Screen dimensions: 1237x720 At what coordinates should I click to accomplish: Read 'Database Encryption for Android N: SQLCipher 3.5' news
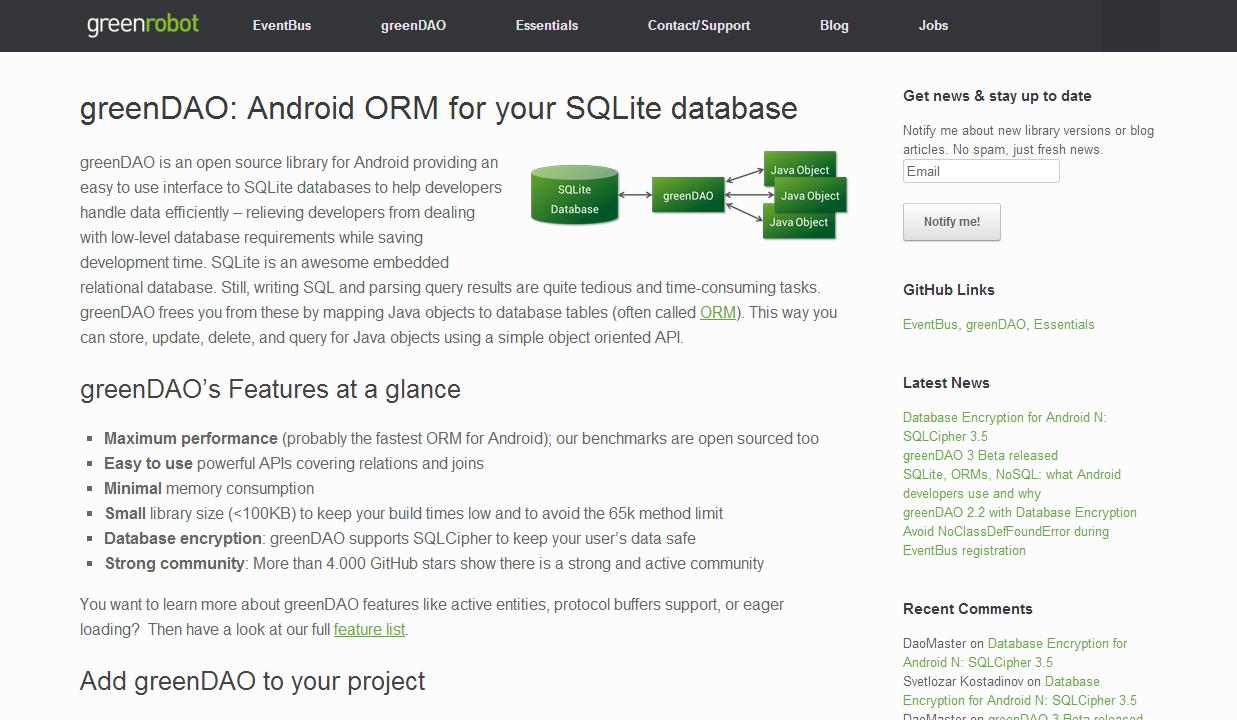point(1005,426)
